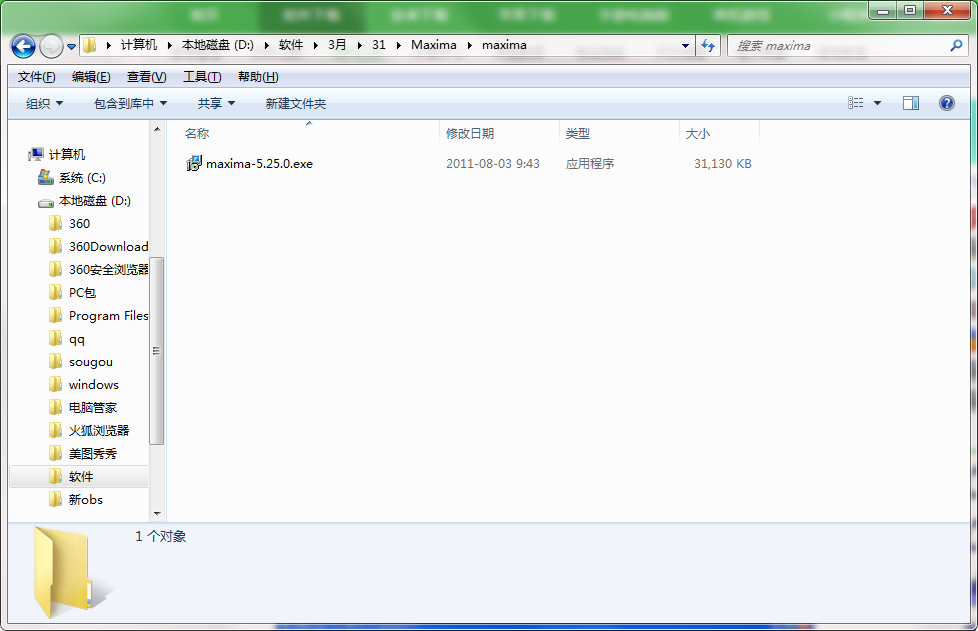This screenshot has width=978, height=631.
Task: Open the Program Files folder in tree
Action: tap(109, 316)
